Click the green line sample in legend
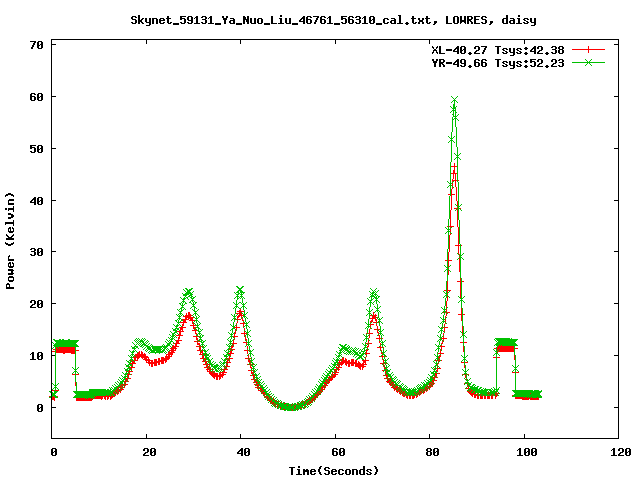 pyautogui.click(x=588, y=62)
